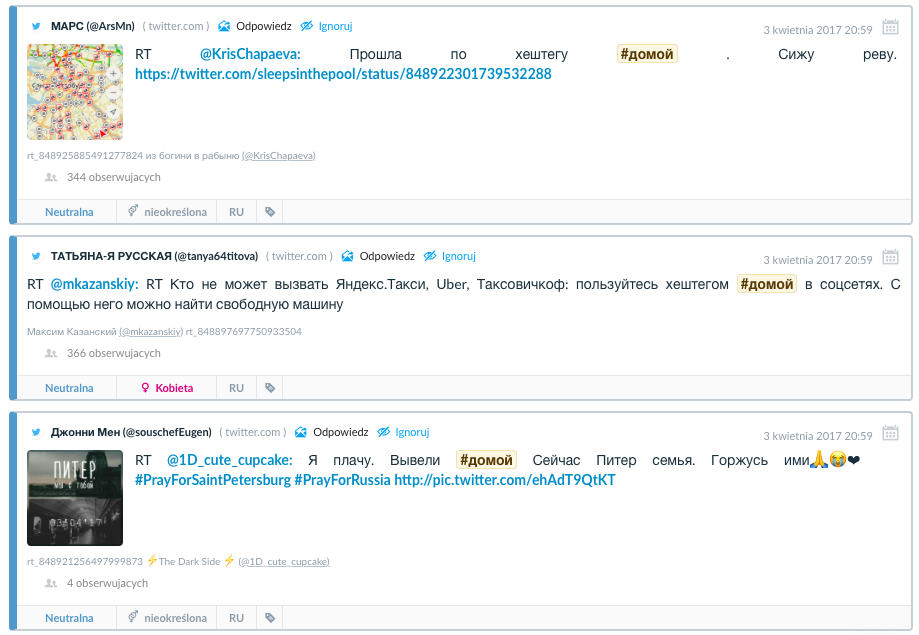Screen dimensions: 919x635
Task: Select the RU language tag on the МАРС post
Action: pos(236,212)
